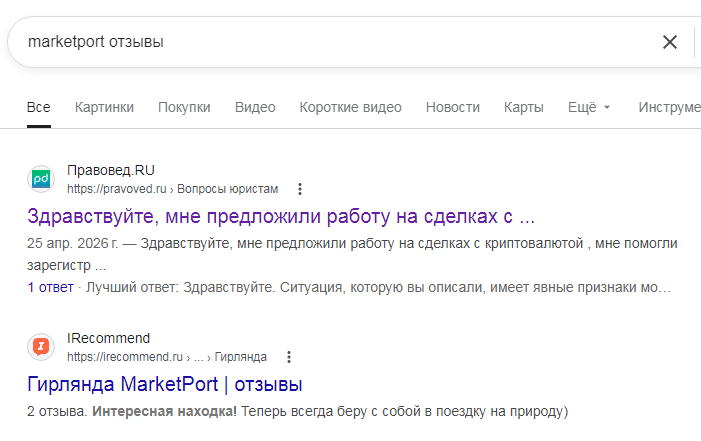Click the 'IRecommend' site name

pyautogui.click(x=109, y=338)
